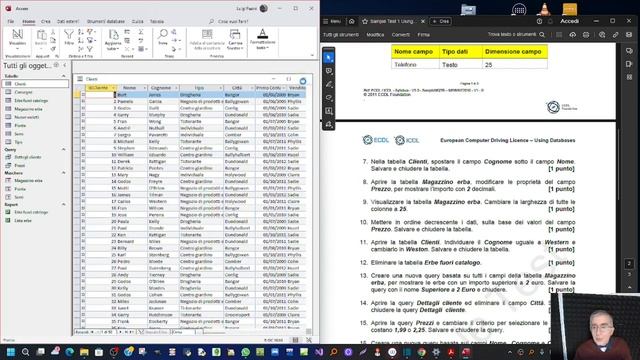Select the highlighter pen tool in Acrobat toolbar
This screenshot has width=640, height=360.
(329, 84)
